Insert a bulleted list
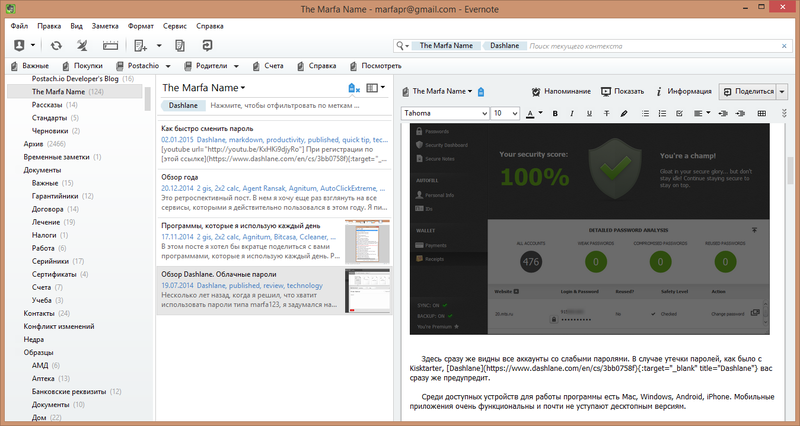Screen dimensions: 800x426 (645, 113)
